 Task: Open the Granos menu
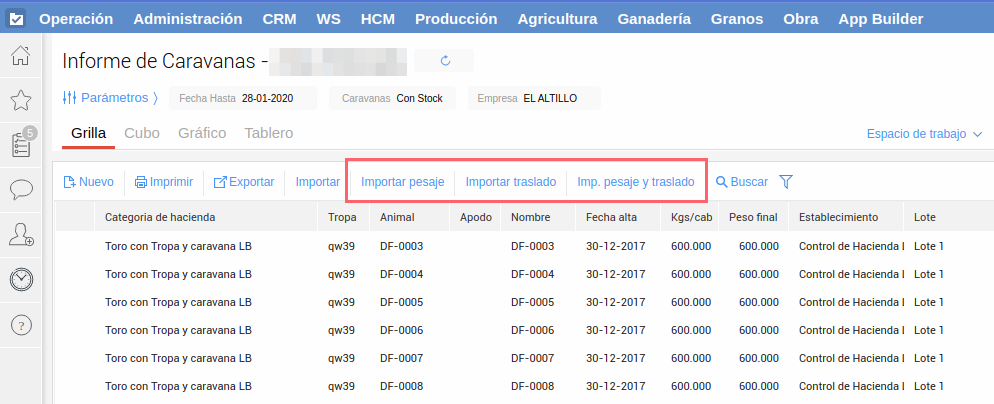pos(737,19)
